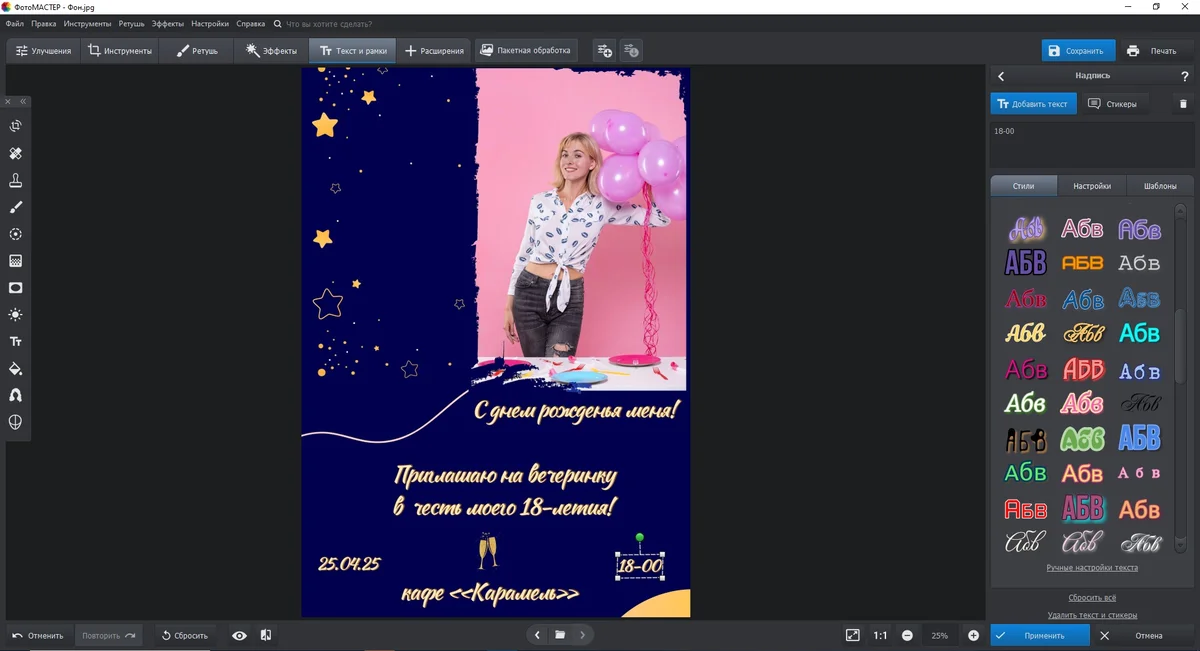Zoom out with the minus button
The image size is (1200, 651).
pyautogui.click(x=907, y=635)
